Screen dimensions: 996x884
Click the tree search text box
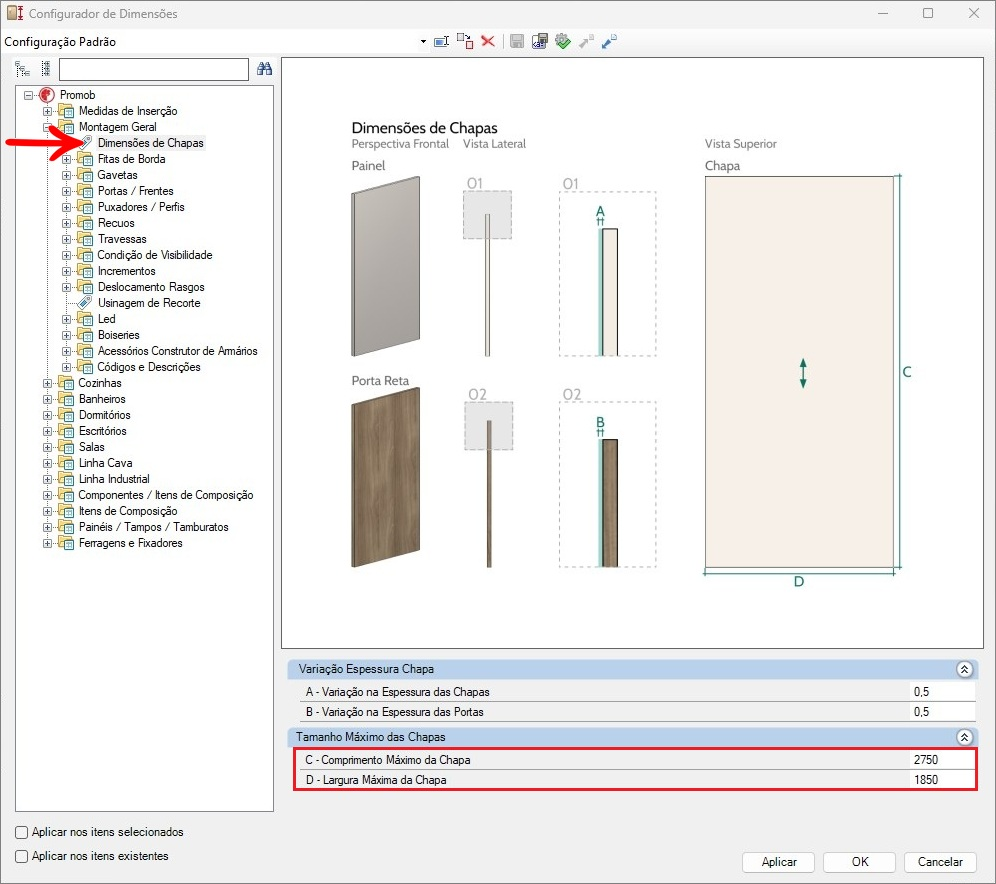click(x=153, y=69)
